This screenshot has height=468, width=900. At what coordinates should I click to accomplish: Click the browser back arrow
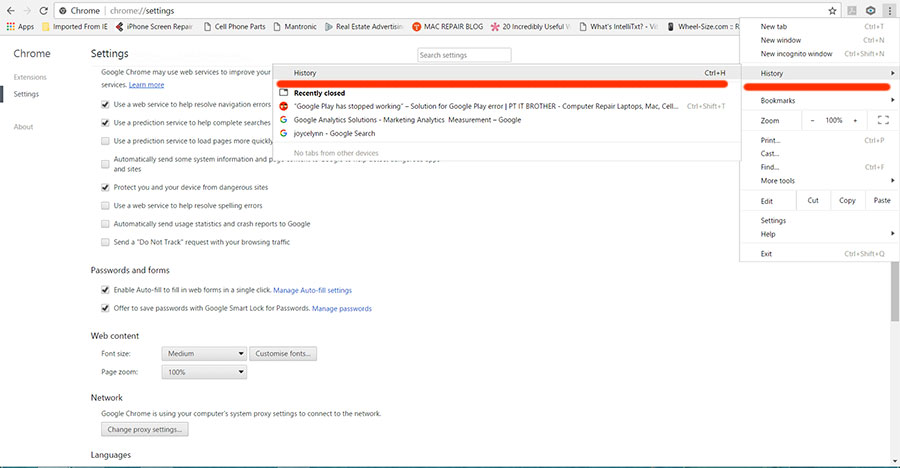(x=10, y=10)
